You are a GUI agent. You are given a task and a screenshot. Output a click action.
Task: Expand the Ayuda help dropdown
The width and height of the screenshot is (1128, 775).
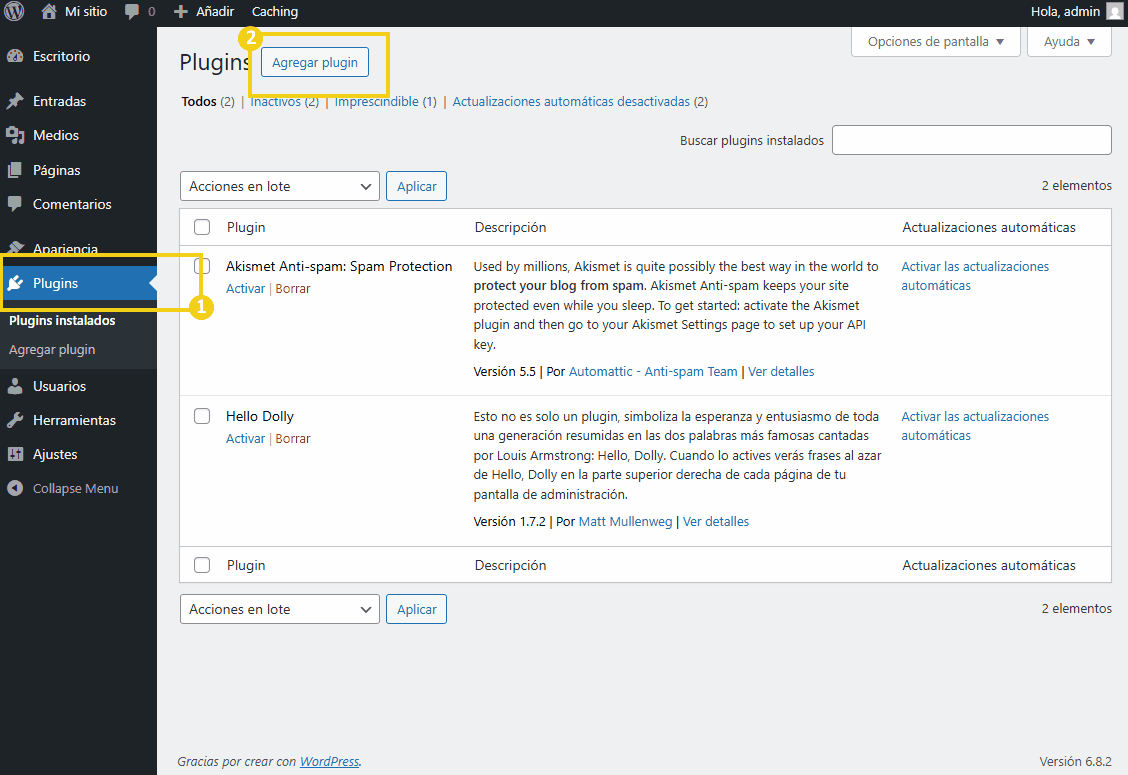pos(1069,42)
